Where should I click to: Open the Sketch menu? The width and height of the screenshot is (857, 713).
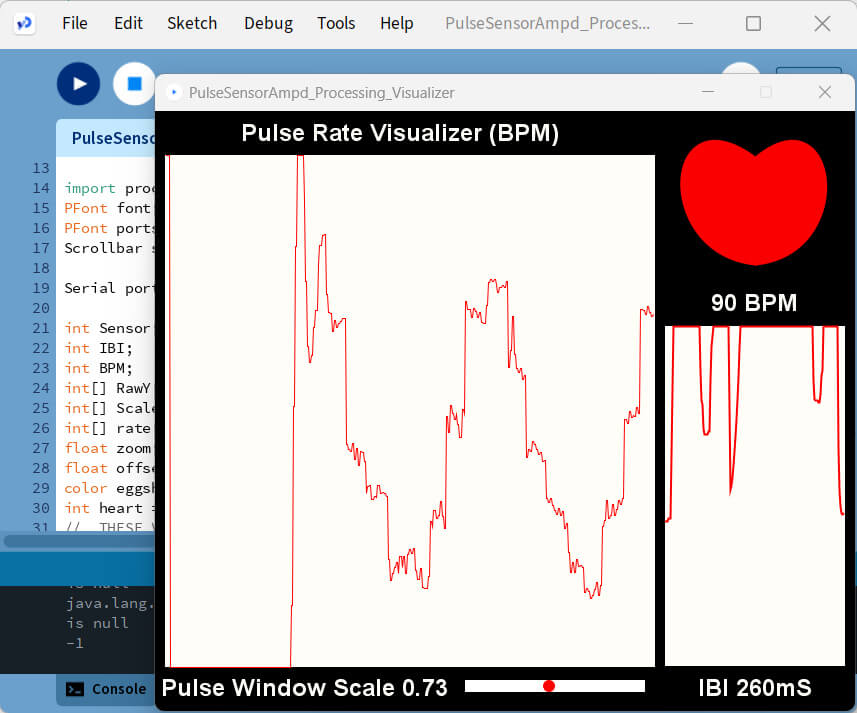pyautogui.click(x=192, y=23)
